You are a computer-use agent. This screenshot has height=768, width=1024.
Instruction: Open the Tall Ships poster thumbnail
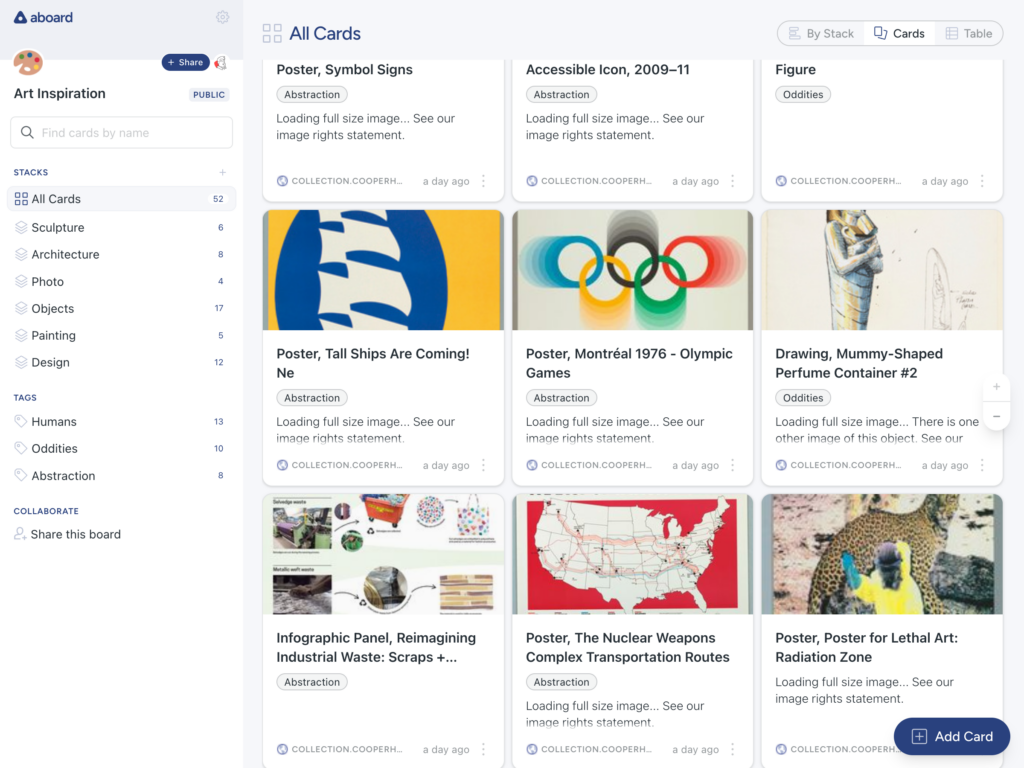click(383, 270)
